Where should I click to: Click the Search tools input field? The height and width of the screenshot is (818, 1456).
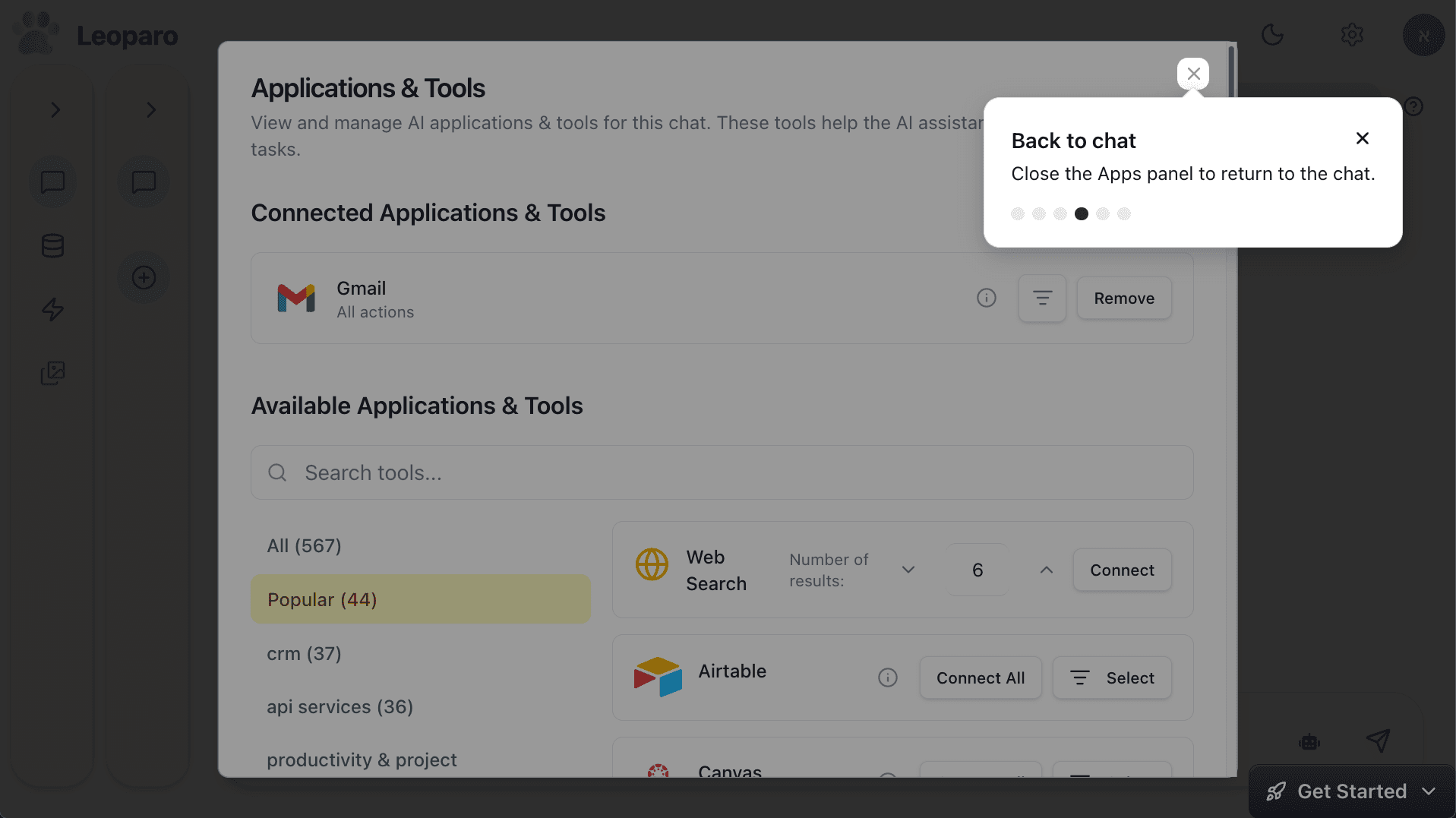pyautogui.click(x=722, y=472)
